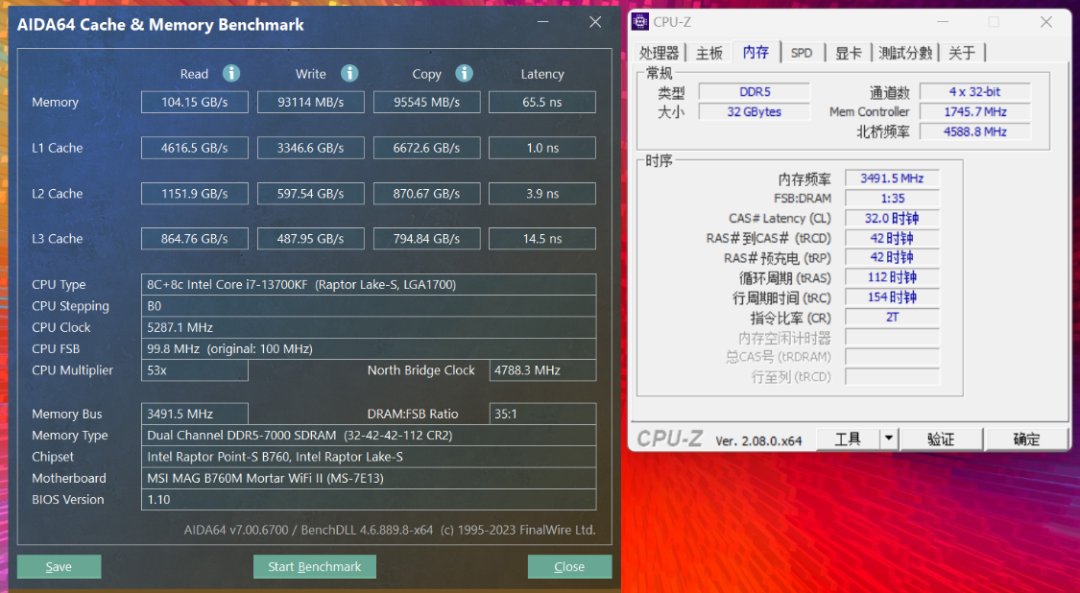
Task: Click the 确定 button in CPU-Z
Action: coord(1026,439)
